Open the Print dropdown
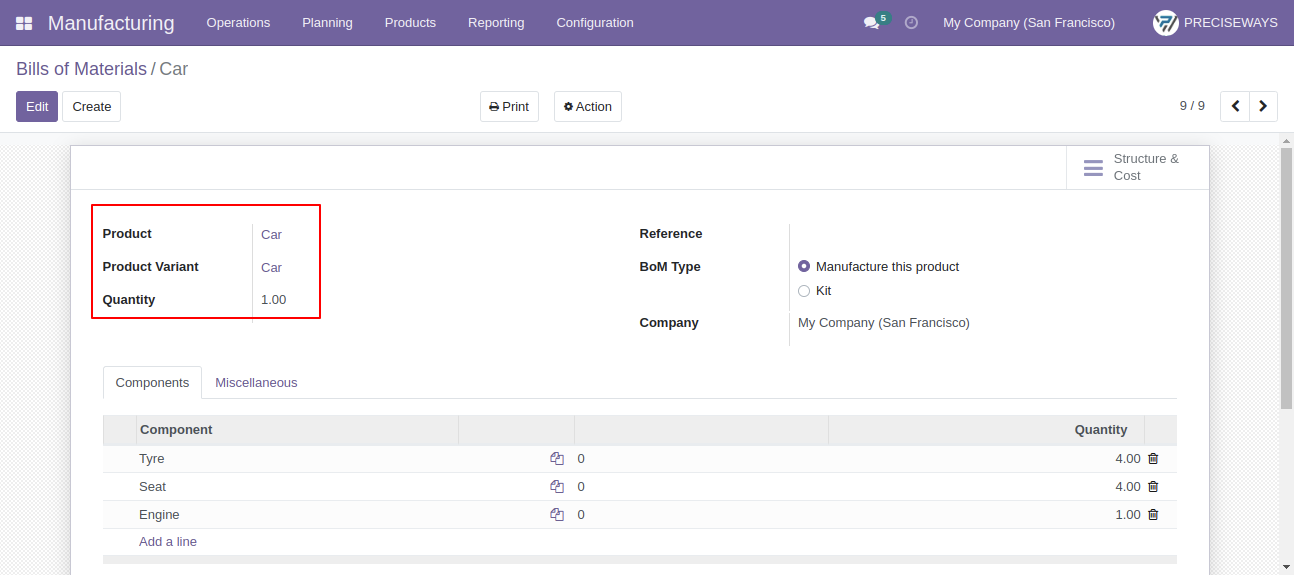Screen dimensions: 1294x575 pos(509,107)
